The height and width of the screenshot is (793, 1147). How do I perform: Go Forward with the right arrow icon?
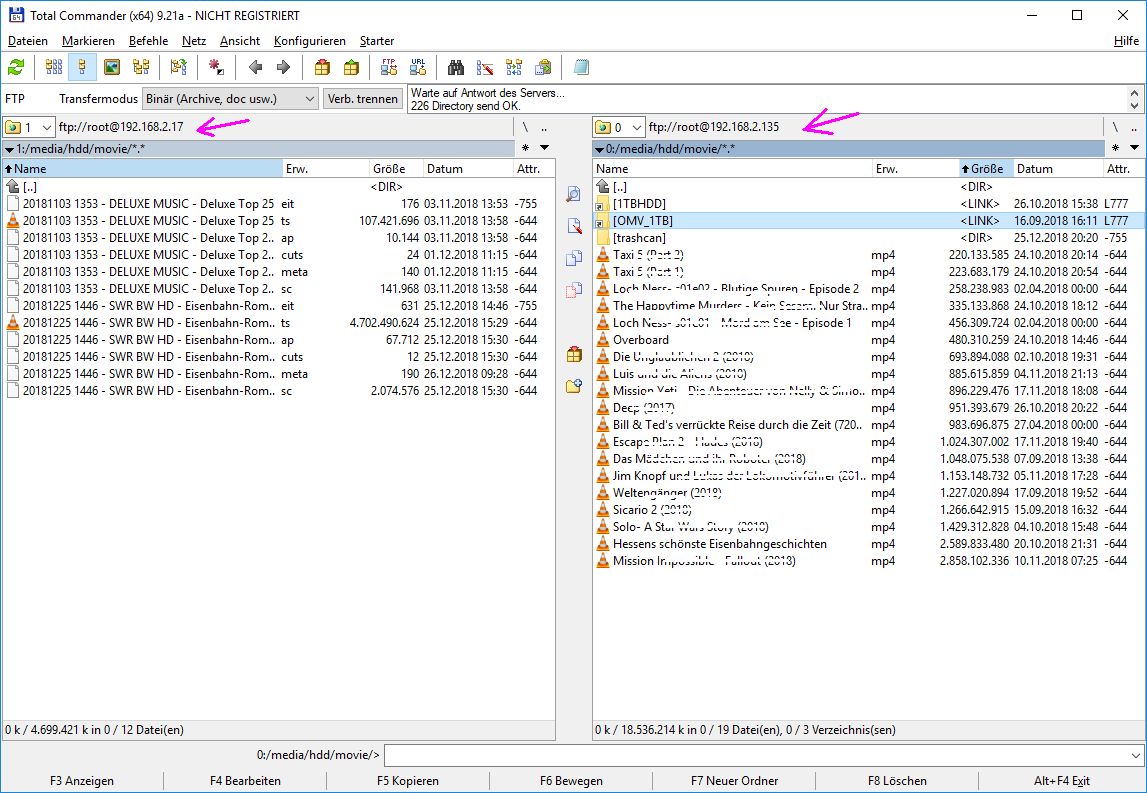pyautogui.click(x=284, y=67)
